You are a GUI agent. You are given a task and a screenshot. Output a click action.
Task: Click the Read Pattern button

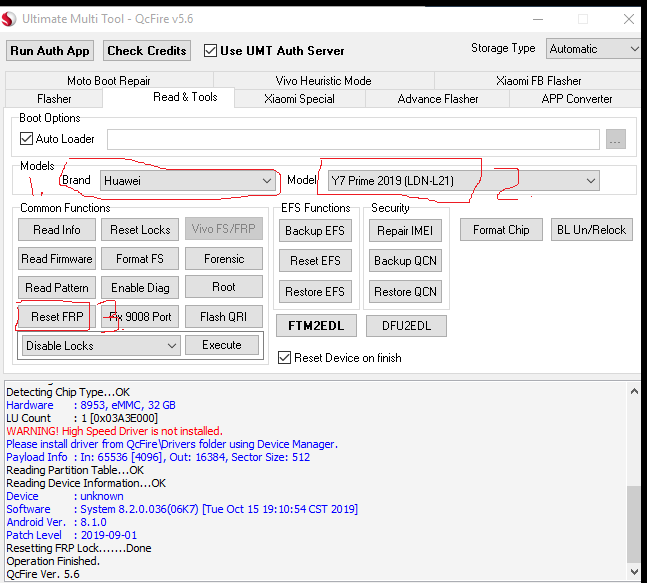pyautogui.click(x=57, y=288)
